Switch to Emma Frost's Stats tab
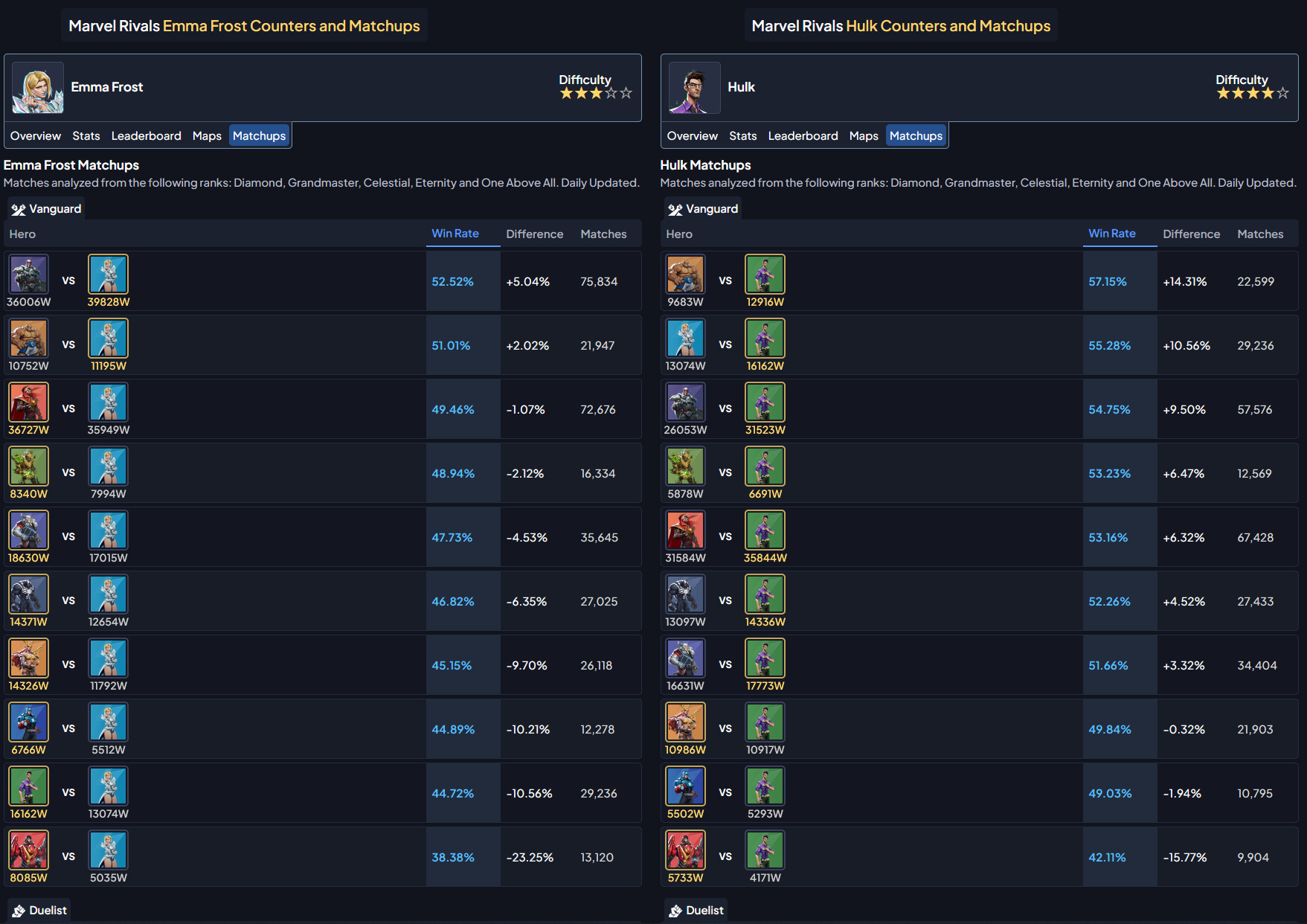Screen dimensions: 1307x924 click(86, 136)
